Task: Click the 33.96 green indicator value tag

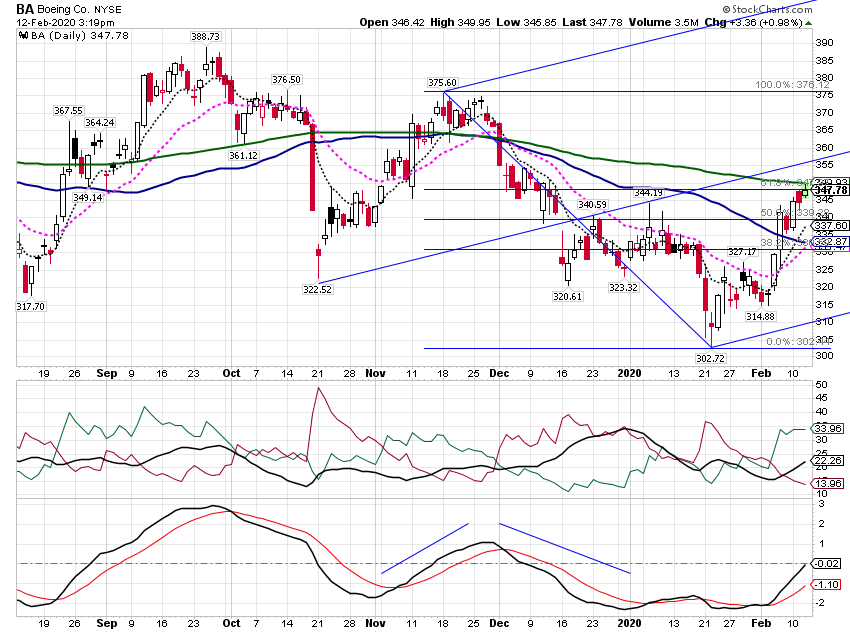Action: (828, 428)
